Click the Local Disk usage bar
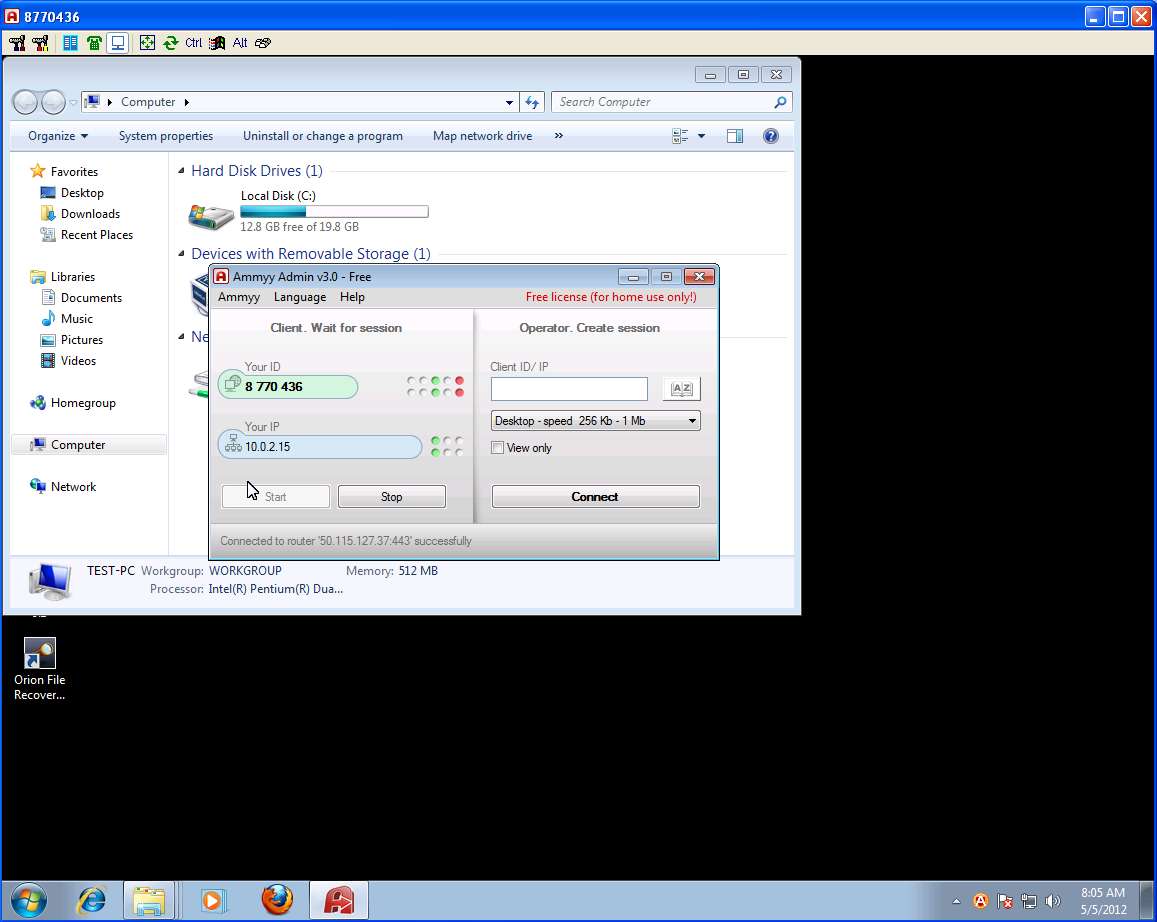1157x922 pixels. [x=334, y=212]
